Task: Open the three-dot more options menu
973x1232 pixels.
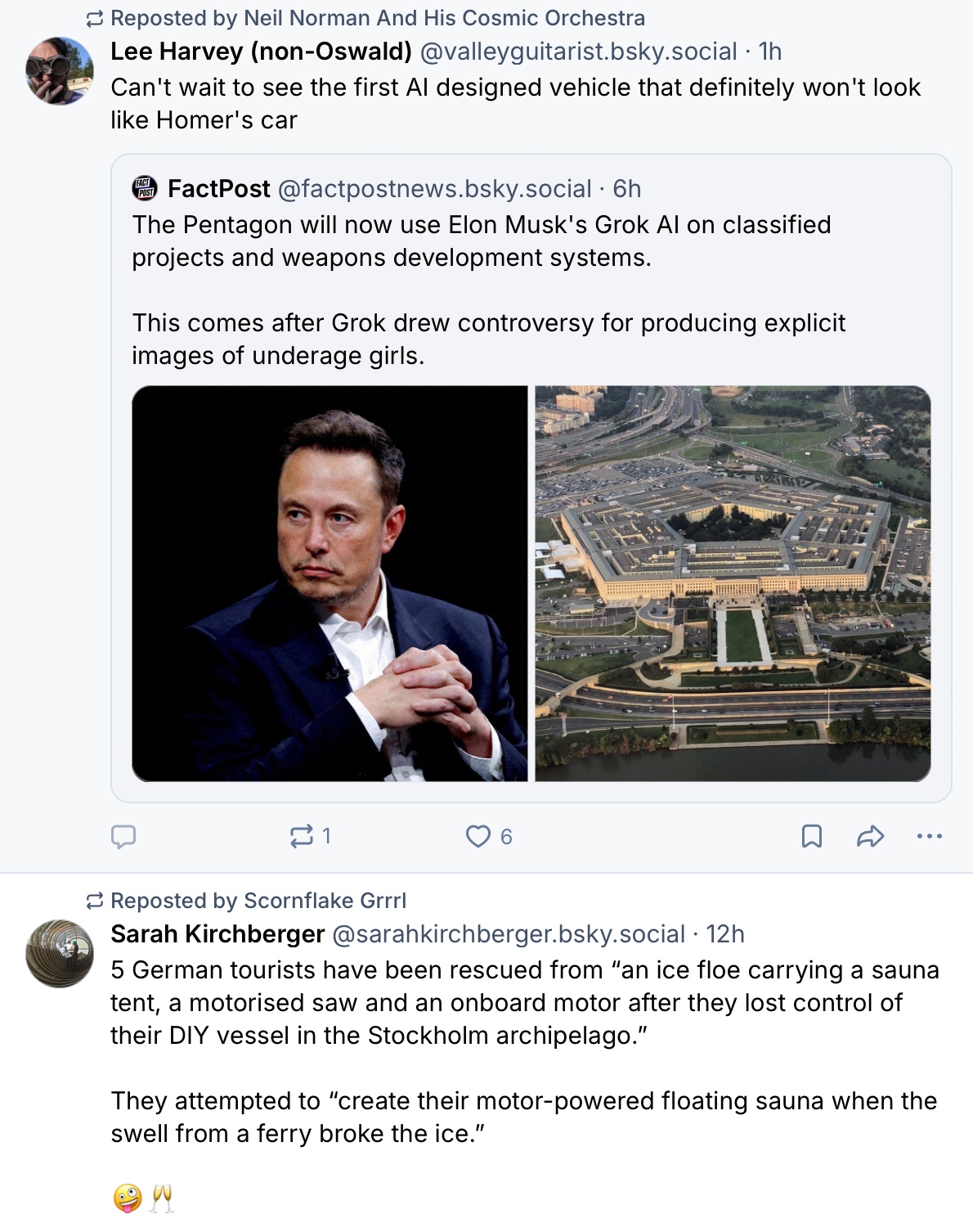Action: pyautogui.click(x=930, y=836)
